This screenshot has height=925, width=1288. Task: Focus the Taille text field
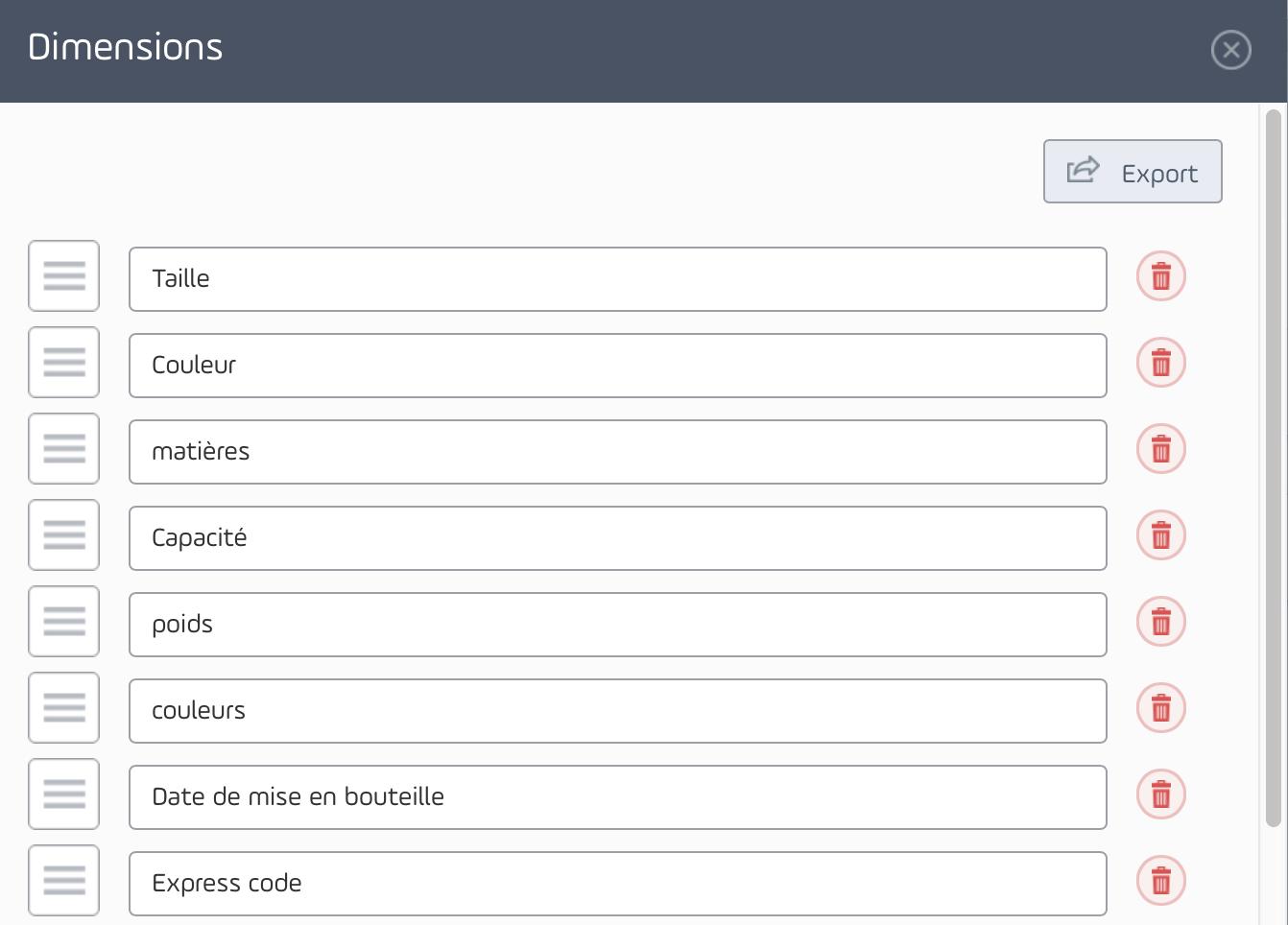click(618, 279)
